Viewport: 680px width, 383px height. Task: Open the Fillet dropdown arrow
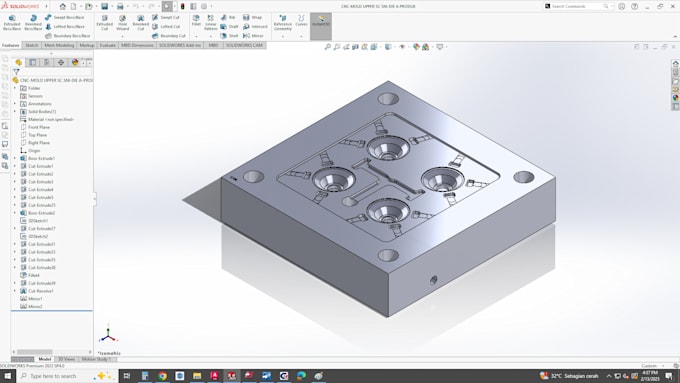pyautogui.click(x=196, y=36)
